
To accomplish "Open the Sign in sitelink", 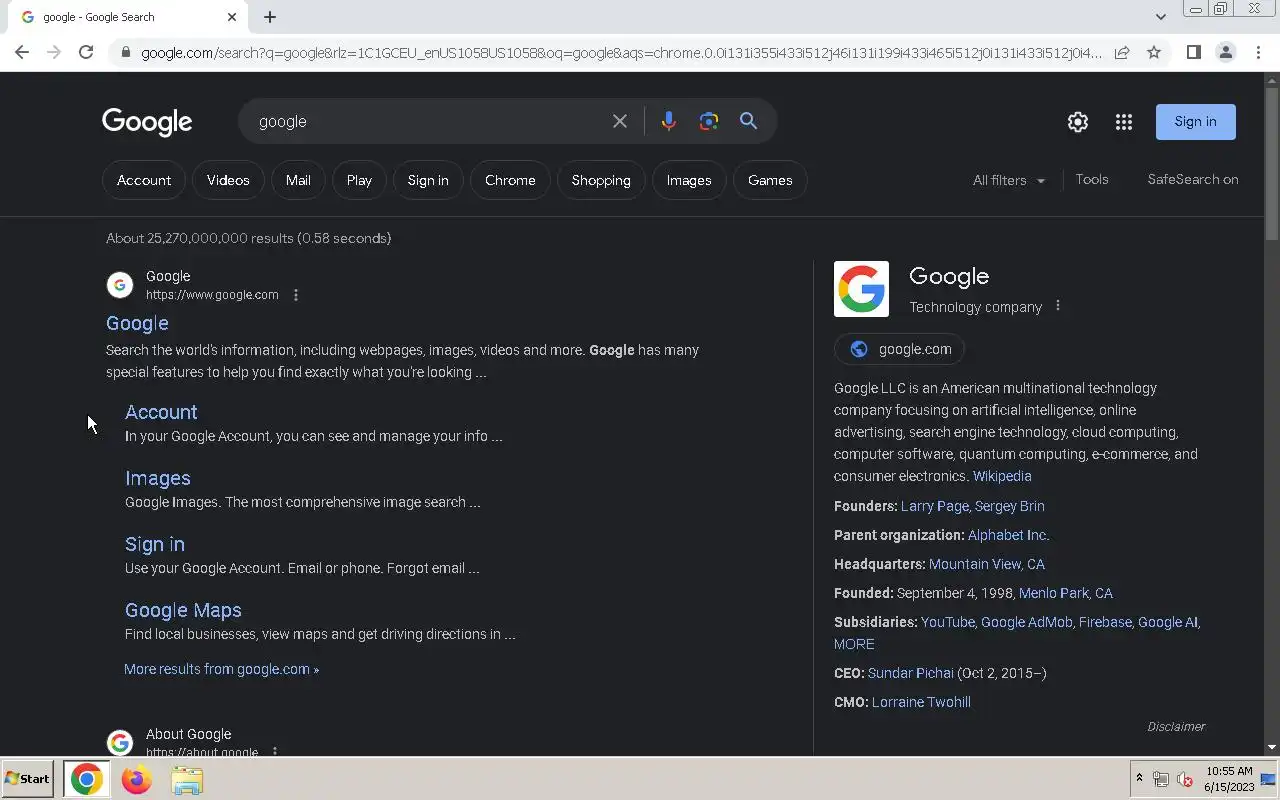I will 155,544.
